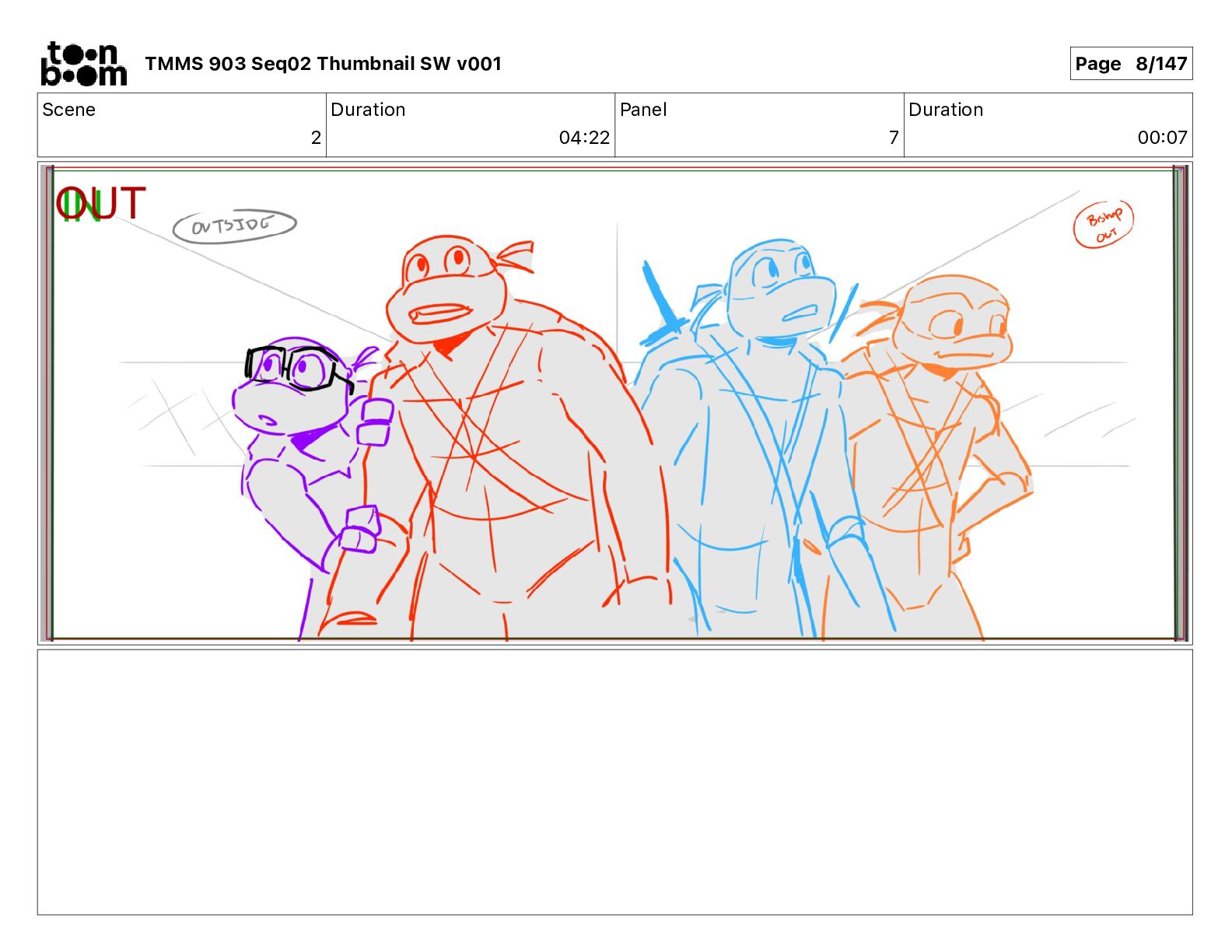Click the 'Scene' header label
1232x952 pixels.
(68, 110)
